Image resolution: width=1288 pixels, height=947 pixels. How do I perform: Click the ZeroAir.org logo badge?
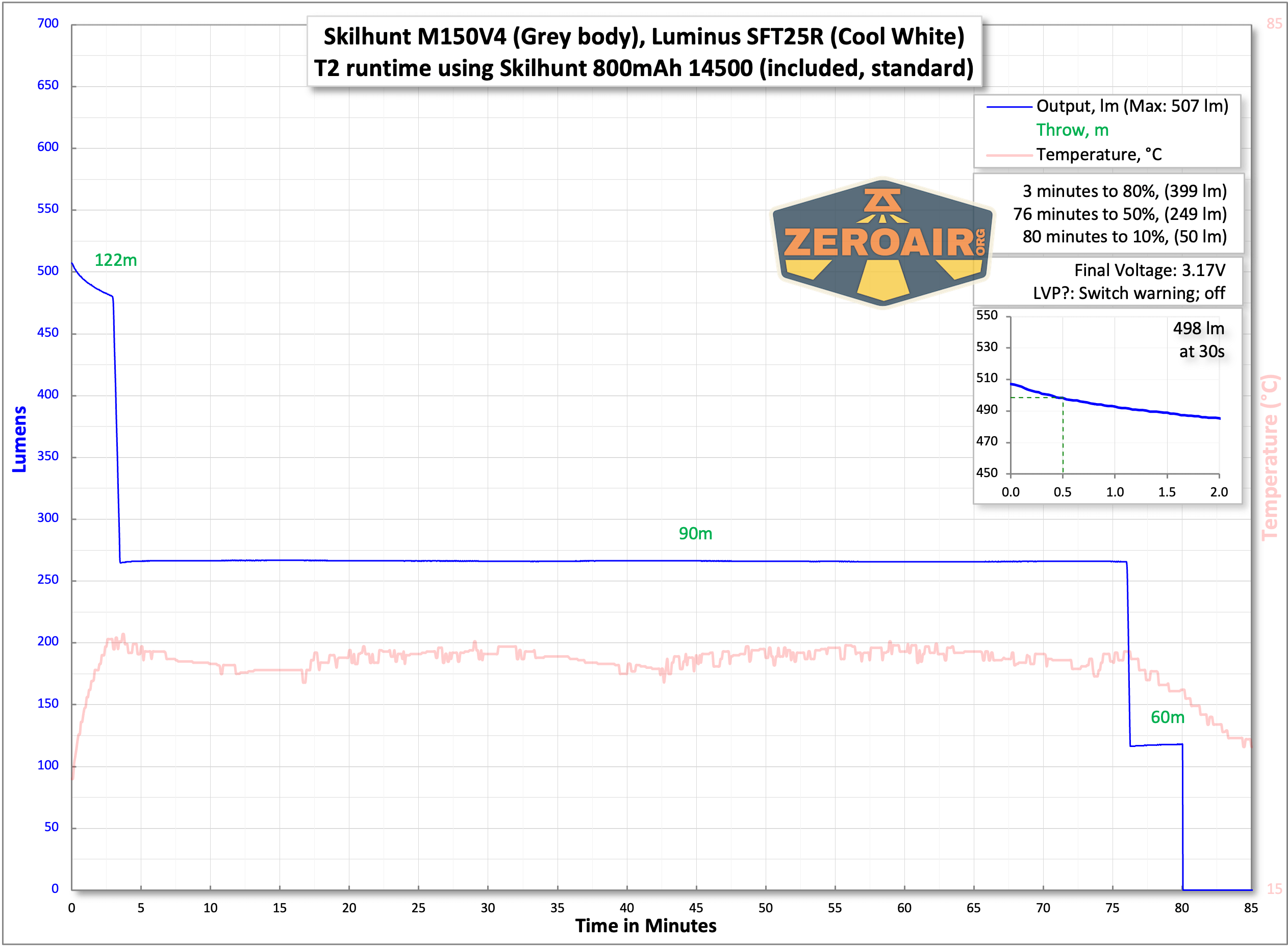882,242
